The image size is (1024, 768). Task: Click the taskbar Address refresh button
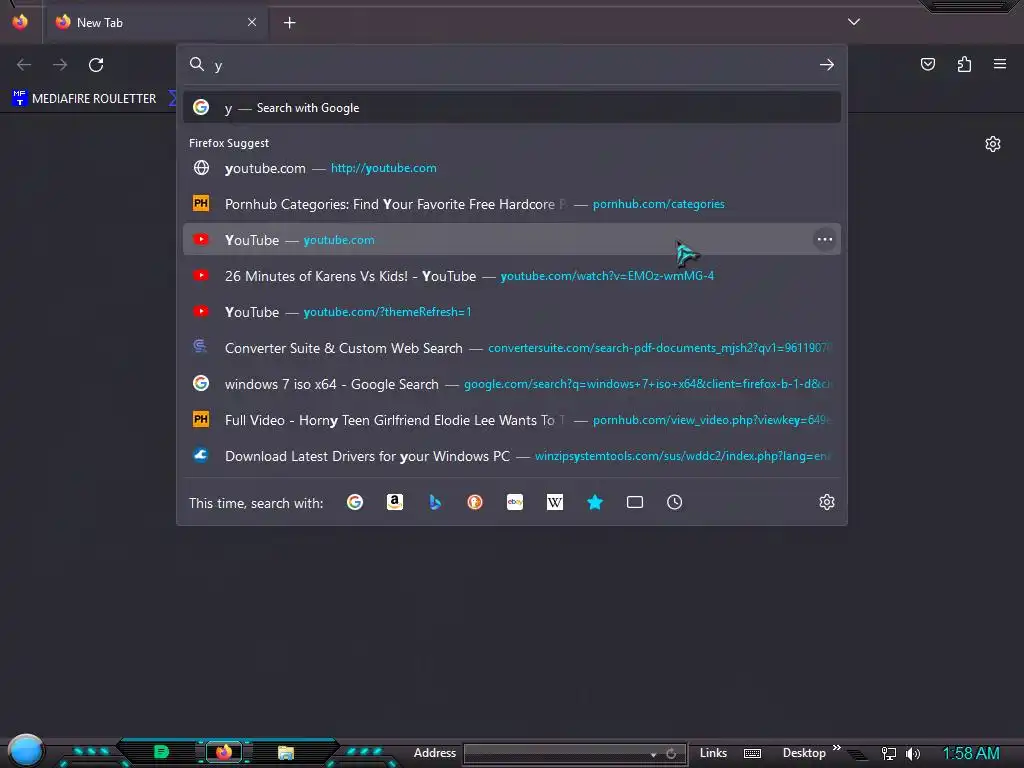[671, 754]
